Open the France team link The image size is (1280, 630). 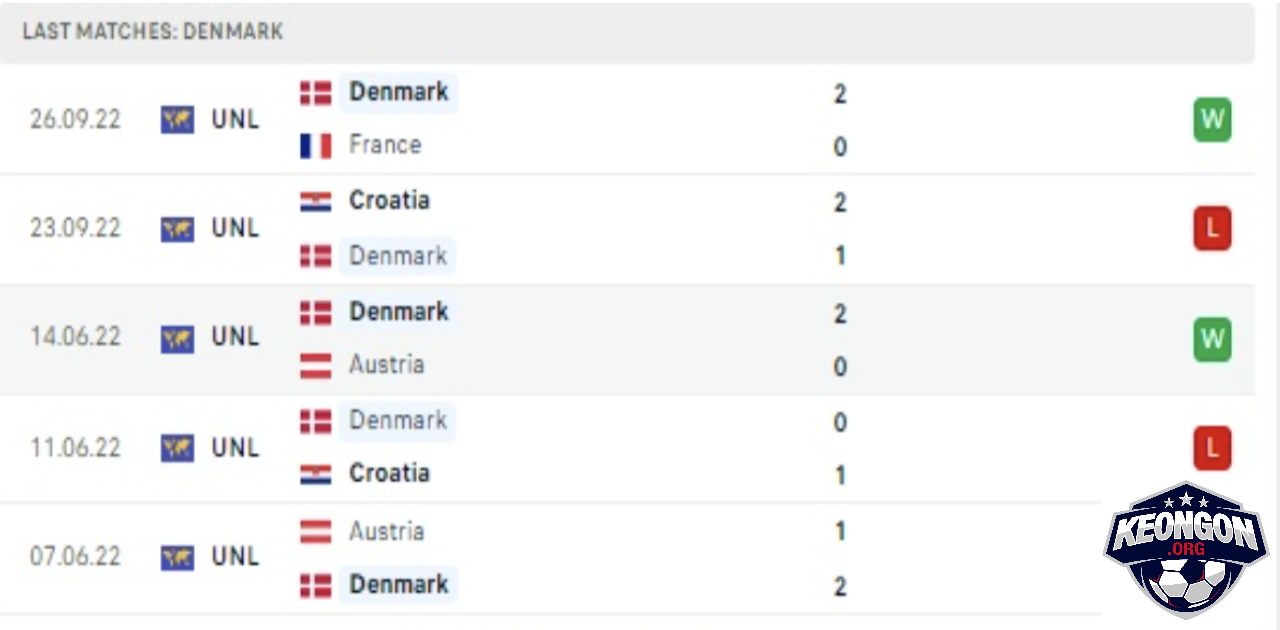pyautogui.click(x=385, y=145)
